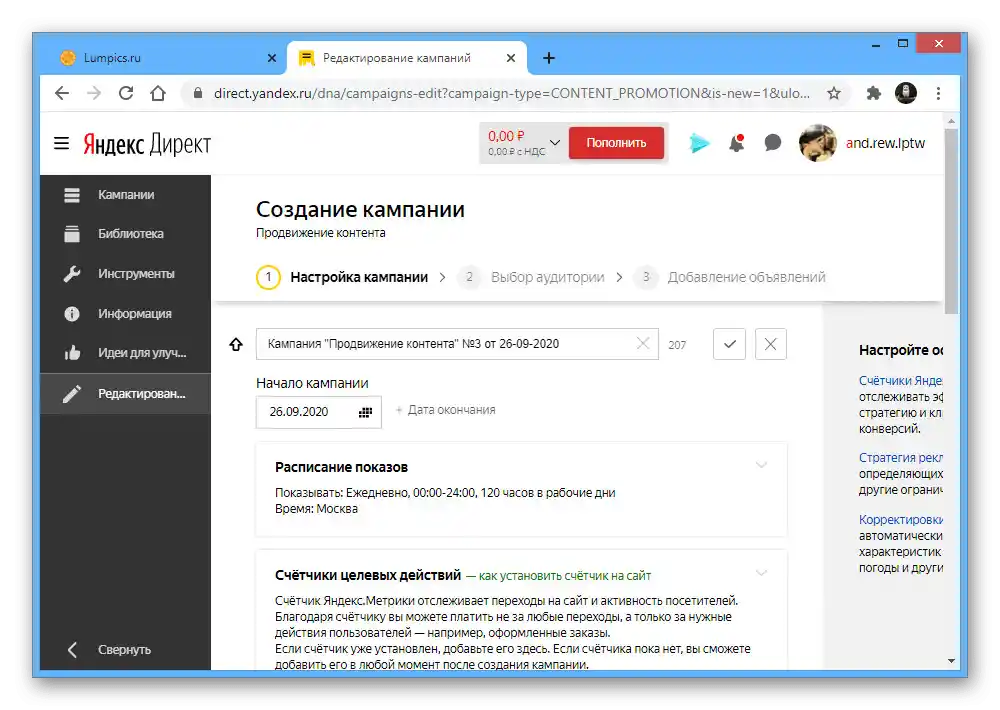The image size is (1000, 710).
Task: Open the Chrome three-dot menu
Action: click(938, 93)
